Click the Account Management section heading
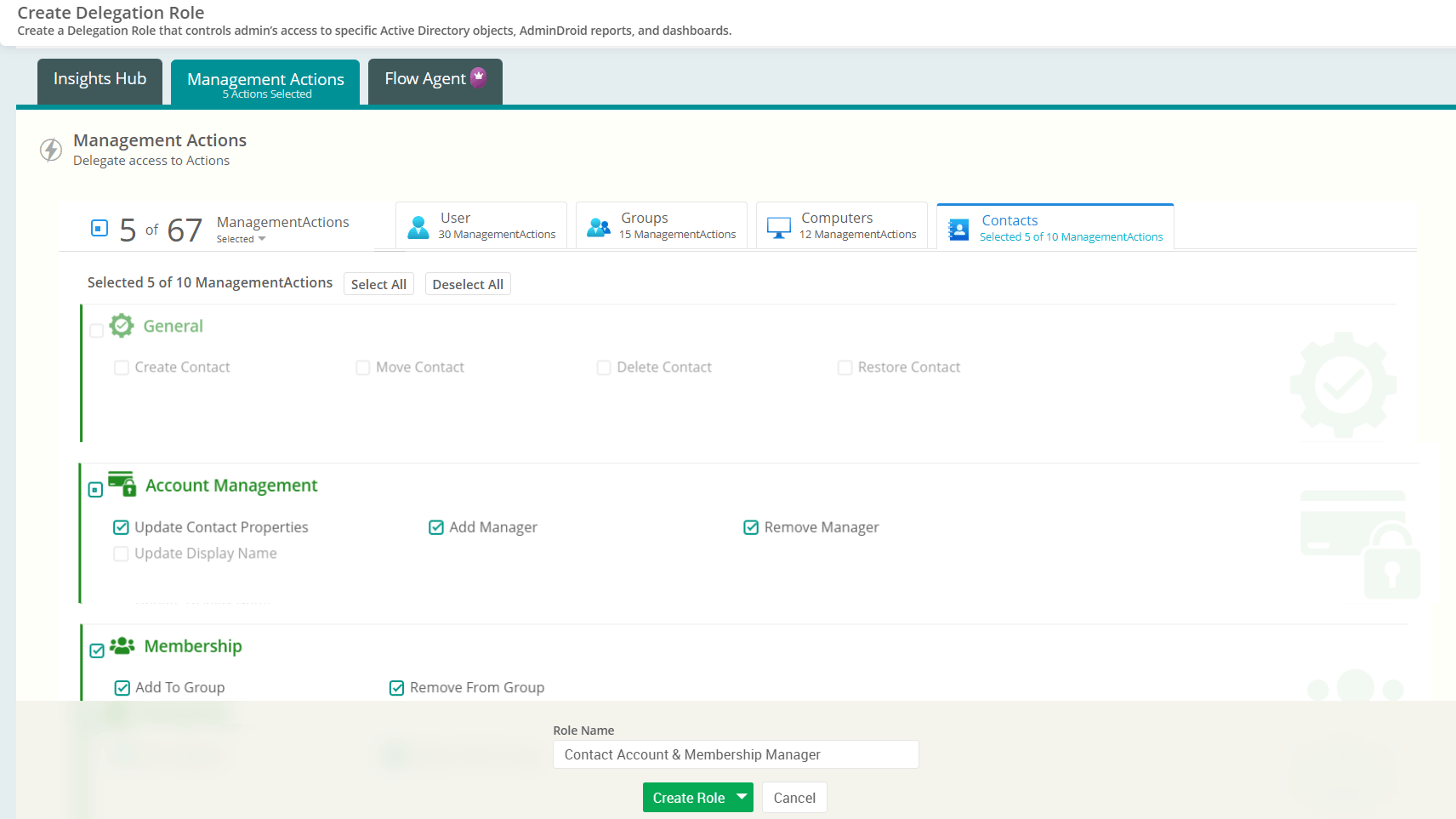The image size is (1456, 819). coord(231,486)
